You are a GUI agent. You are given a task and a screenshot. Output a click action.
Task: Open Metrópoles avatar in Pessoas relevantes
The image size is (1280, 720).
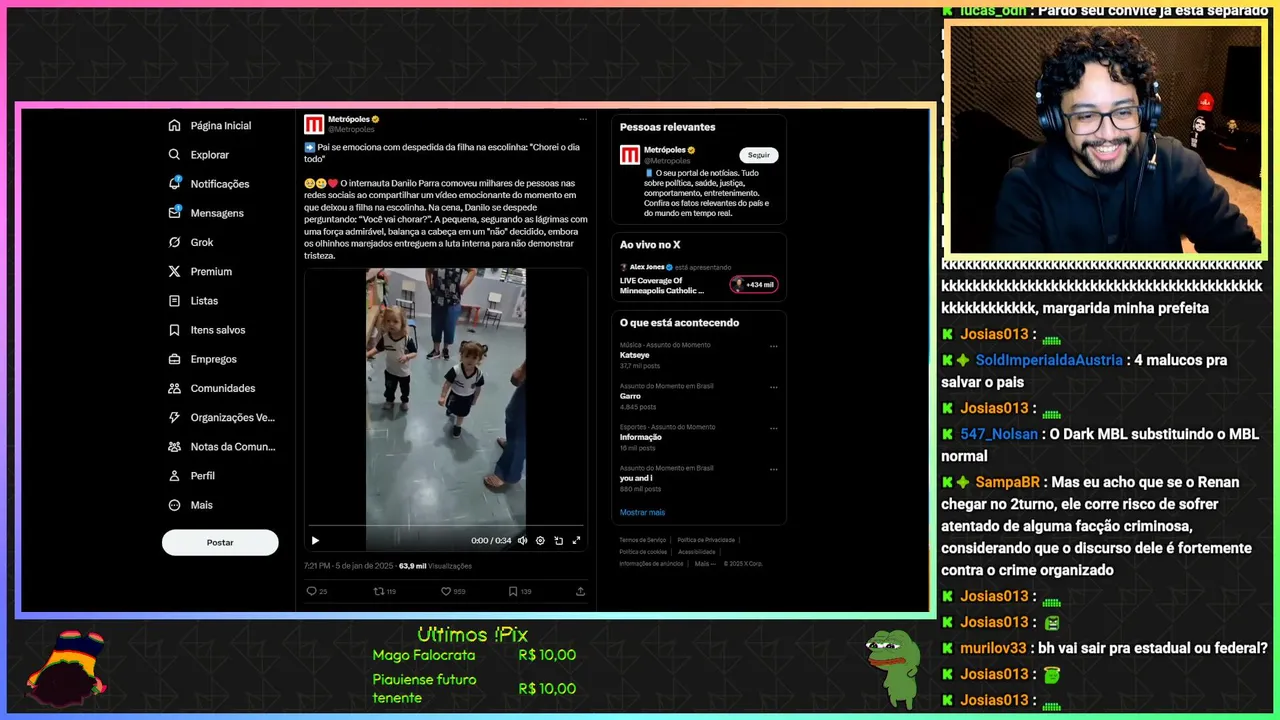pos(630,155)
